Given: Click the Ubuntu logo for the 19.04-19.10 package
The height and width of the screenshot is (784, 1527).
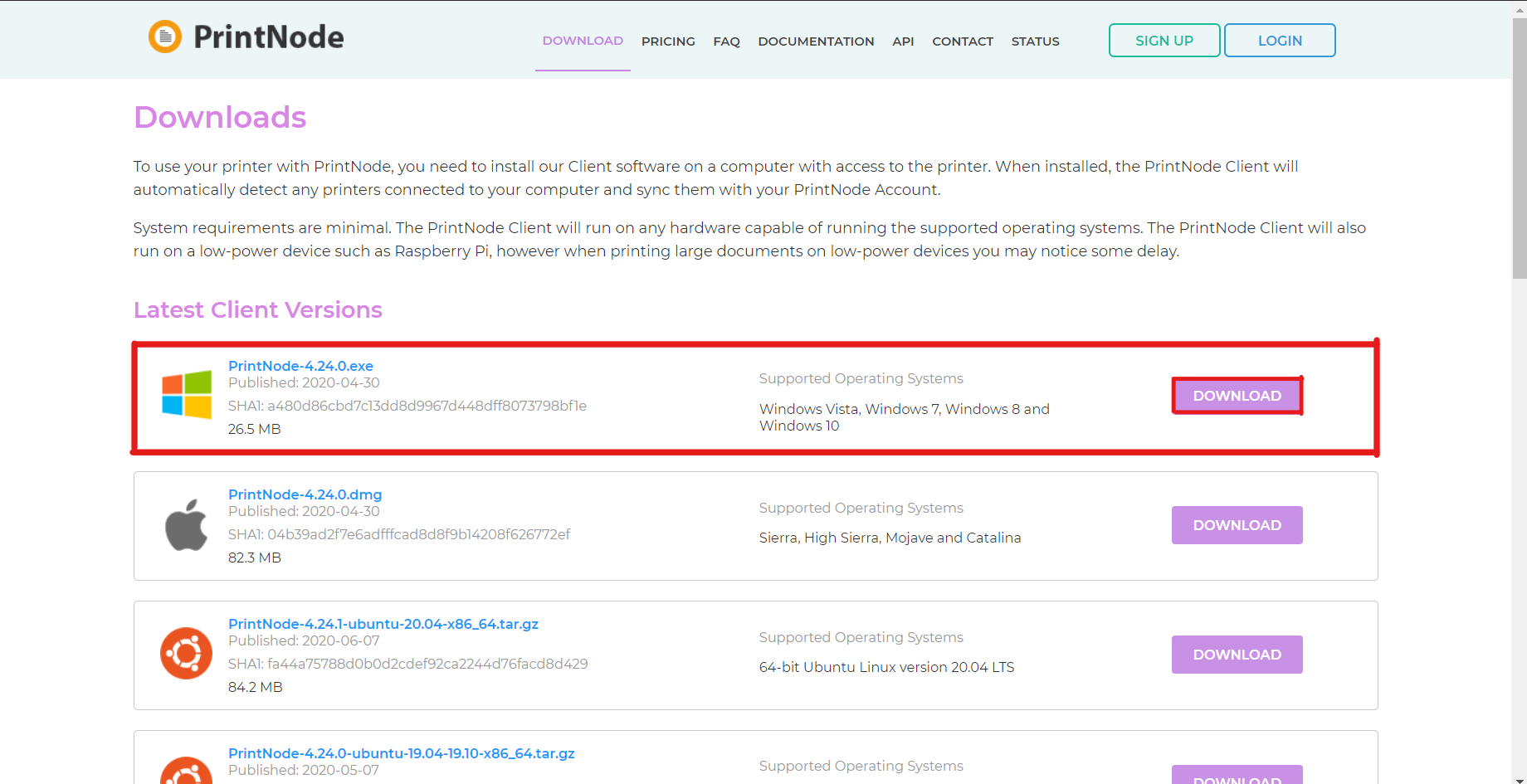Looking at the screenshot, I should [x=187, y=771].
